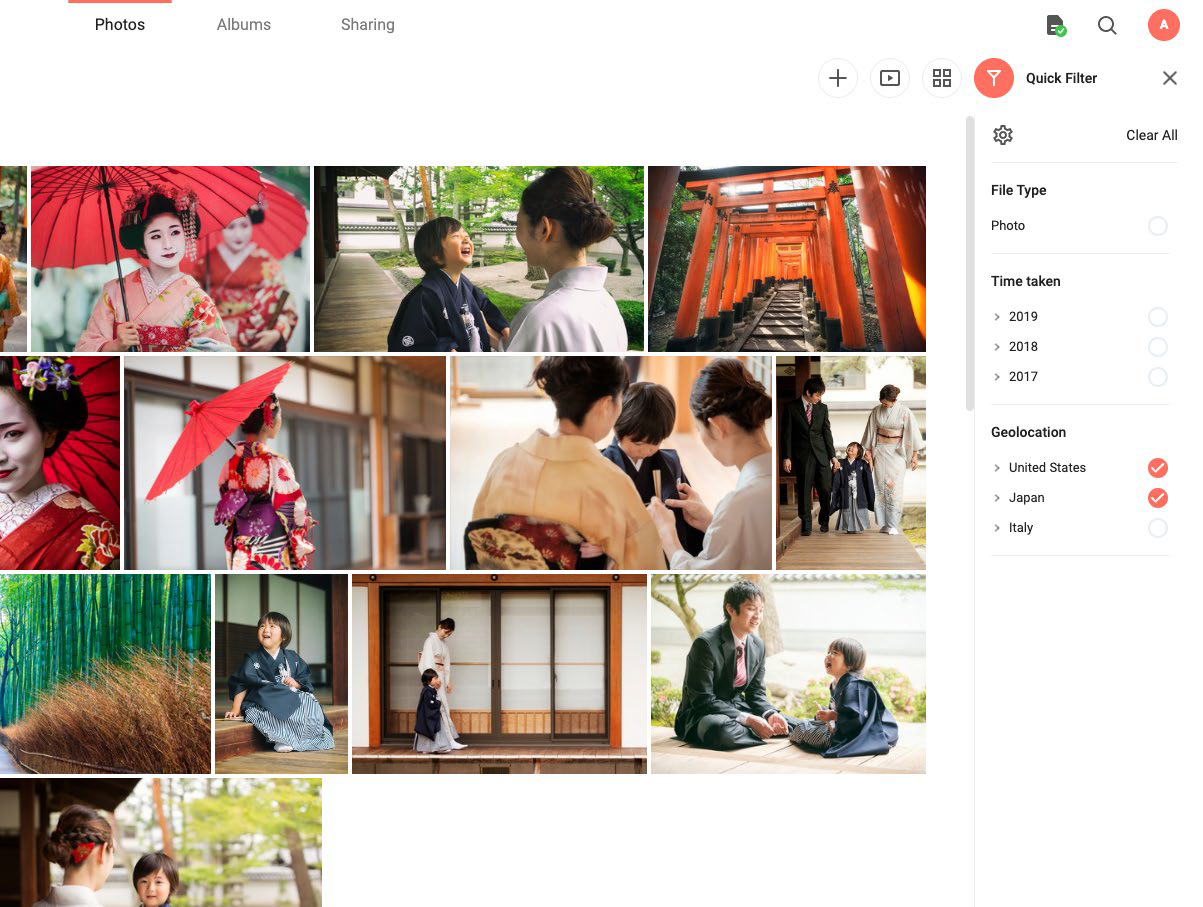Image resolution: width=1203 pixels, height=907 pixels.
Task: Open the geisha face close-up photo
Action: coord(60,463)
